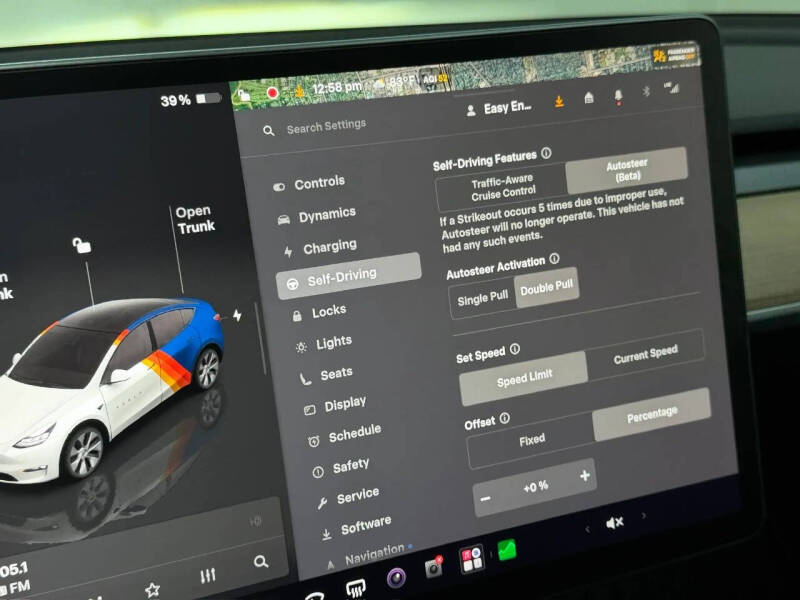This screenshot has width=800, height=600.
Task: Open the dashcam camera app icon
Action: tap(434, 567)
